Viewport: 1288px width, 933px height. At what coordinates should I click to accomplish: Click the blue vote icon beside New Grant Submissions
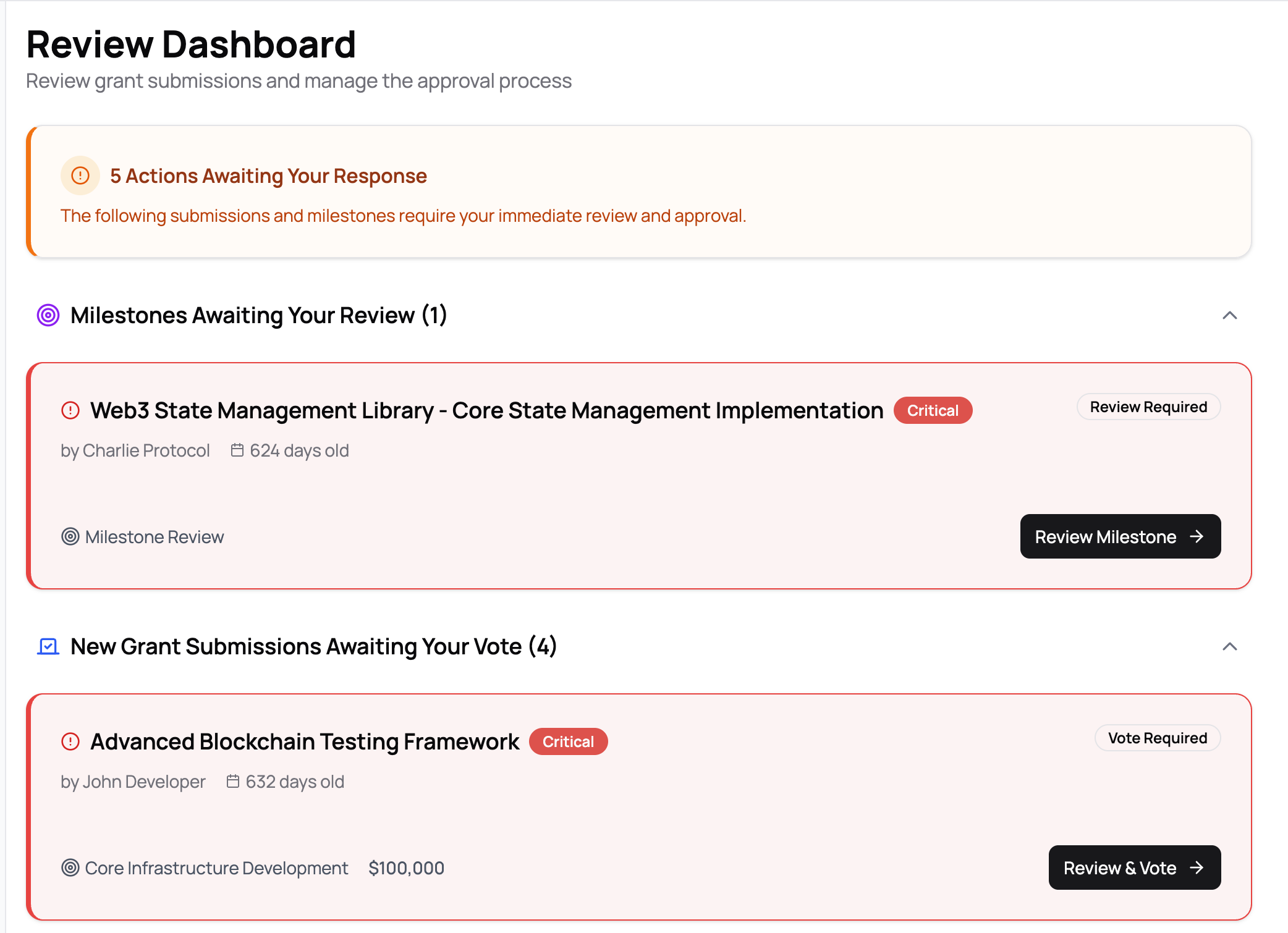[x=48, y=646]
